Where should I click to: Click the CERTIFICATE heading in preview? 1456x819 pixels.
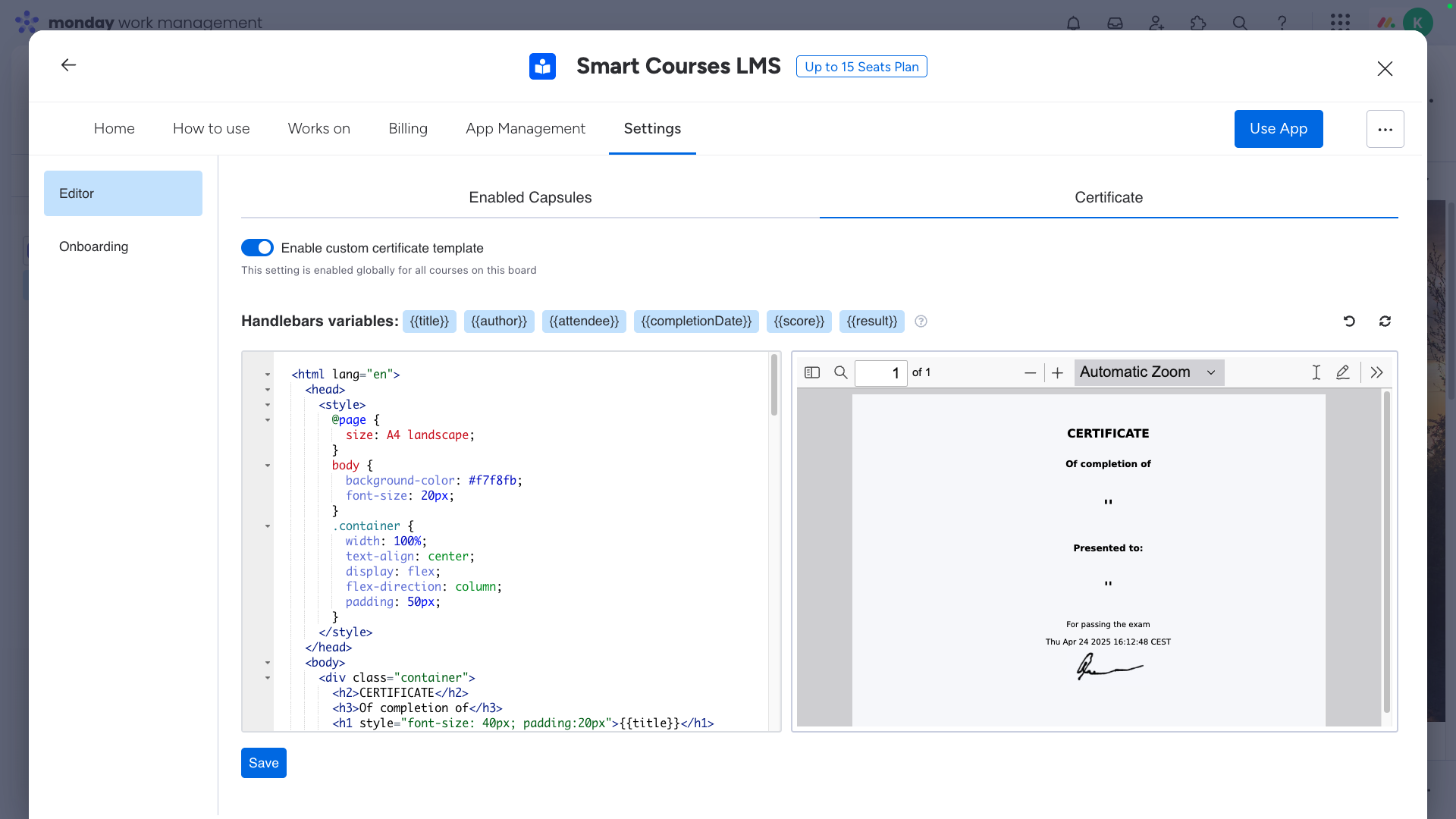1108,434
